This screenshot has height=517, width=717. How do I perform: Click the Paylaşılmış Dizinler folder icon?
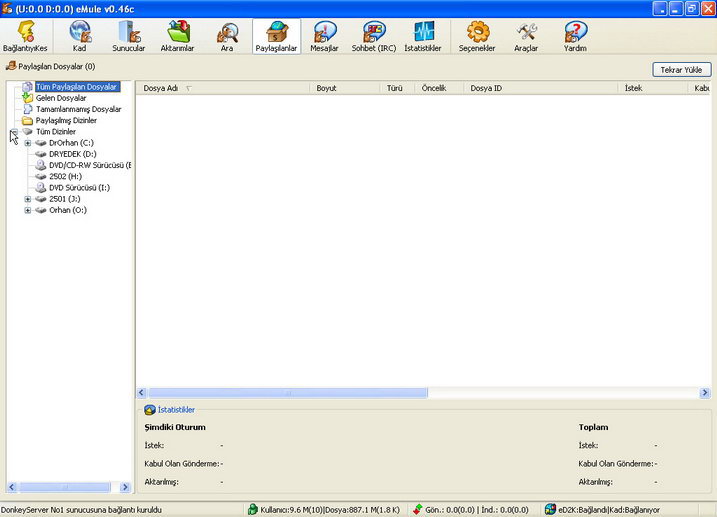pos(27,120)
